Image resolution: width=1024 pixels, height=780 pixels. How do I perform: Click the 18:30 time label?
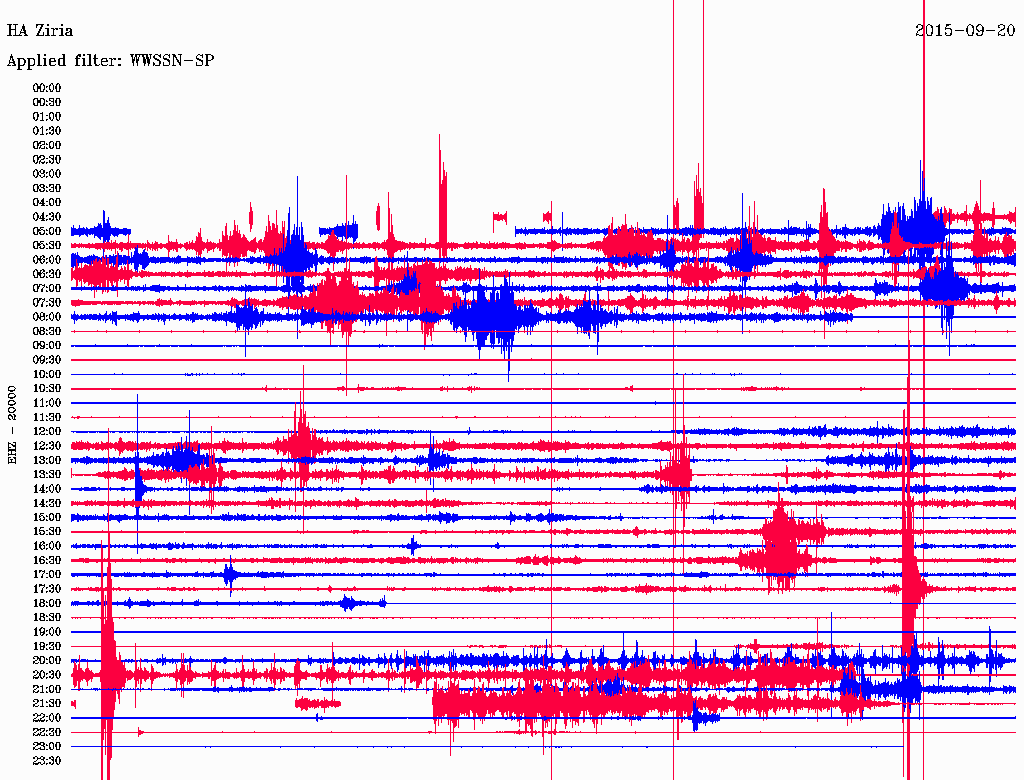(x=47, y=618)
